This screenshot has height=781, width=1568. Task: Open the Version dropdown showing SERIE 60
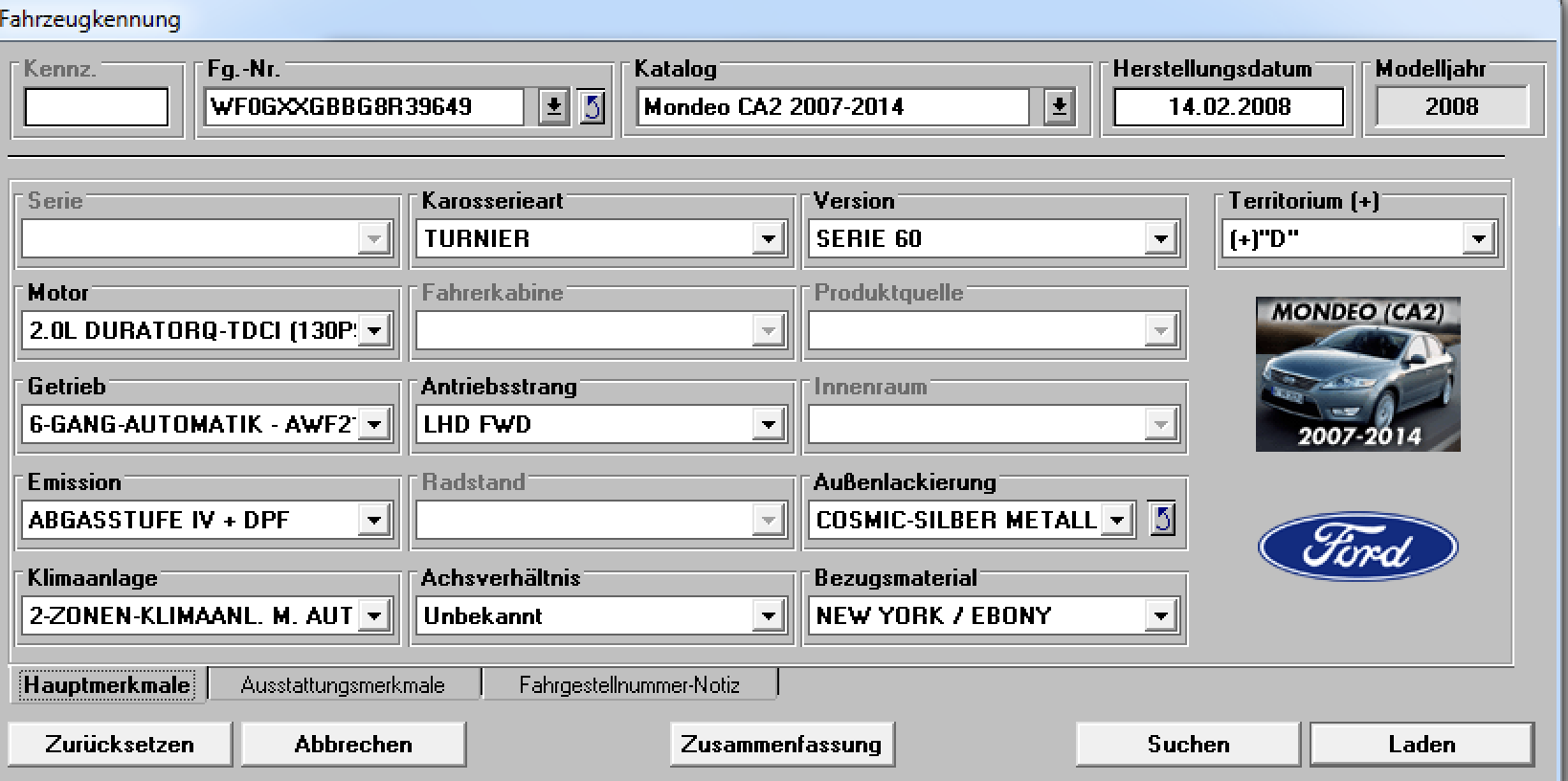[x=1160, y=239]
